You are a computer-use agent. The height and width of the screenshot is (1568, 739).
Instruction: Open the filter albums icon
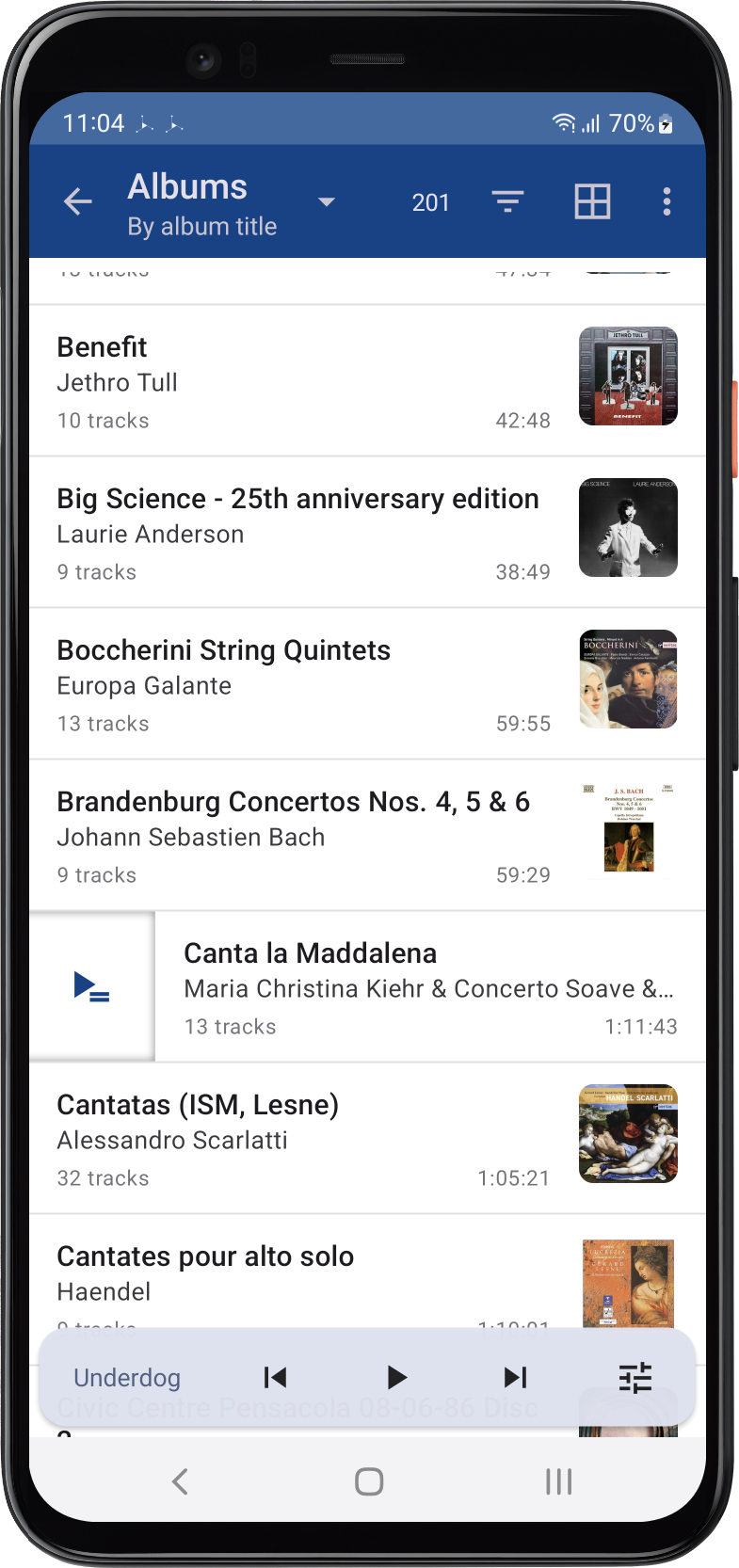click(x=507, y=201)
